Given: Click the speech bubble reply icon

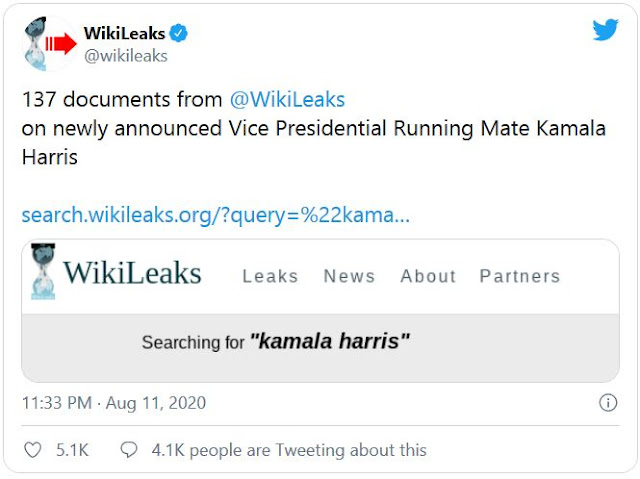Looking at the screenshot, I should (128, 451).
